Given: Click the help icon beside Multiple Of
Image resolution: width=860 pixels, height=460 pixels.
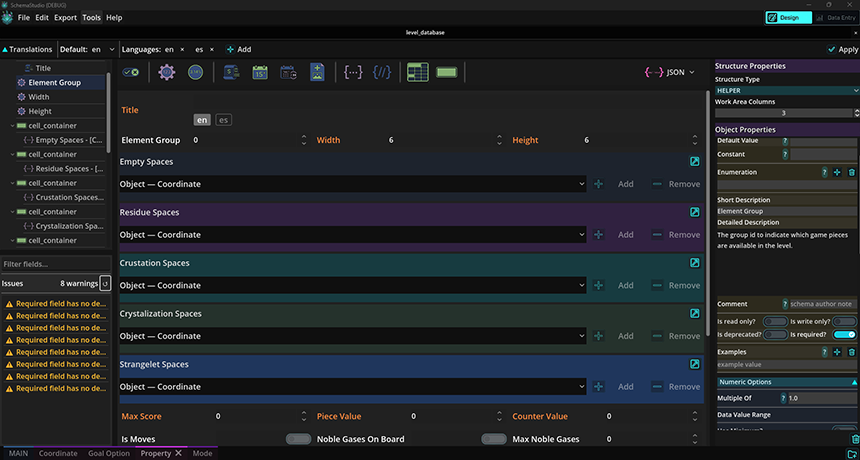Looking at the screenshot, I should pyautogui.click(x=783, y=399).
